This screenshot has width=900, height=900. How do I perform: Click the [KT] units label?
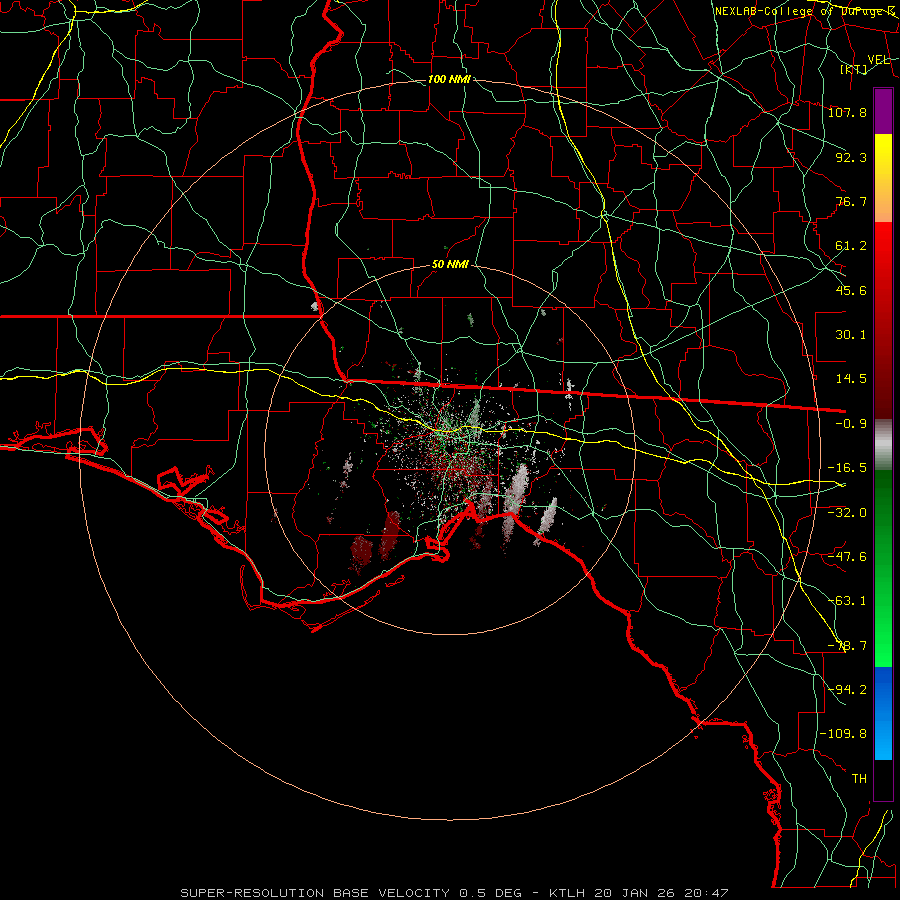click(854, 69)
